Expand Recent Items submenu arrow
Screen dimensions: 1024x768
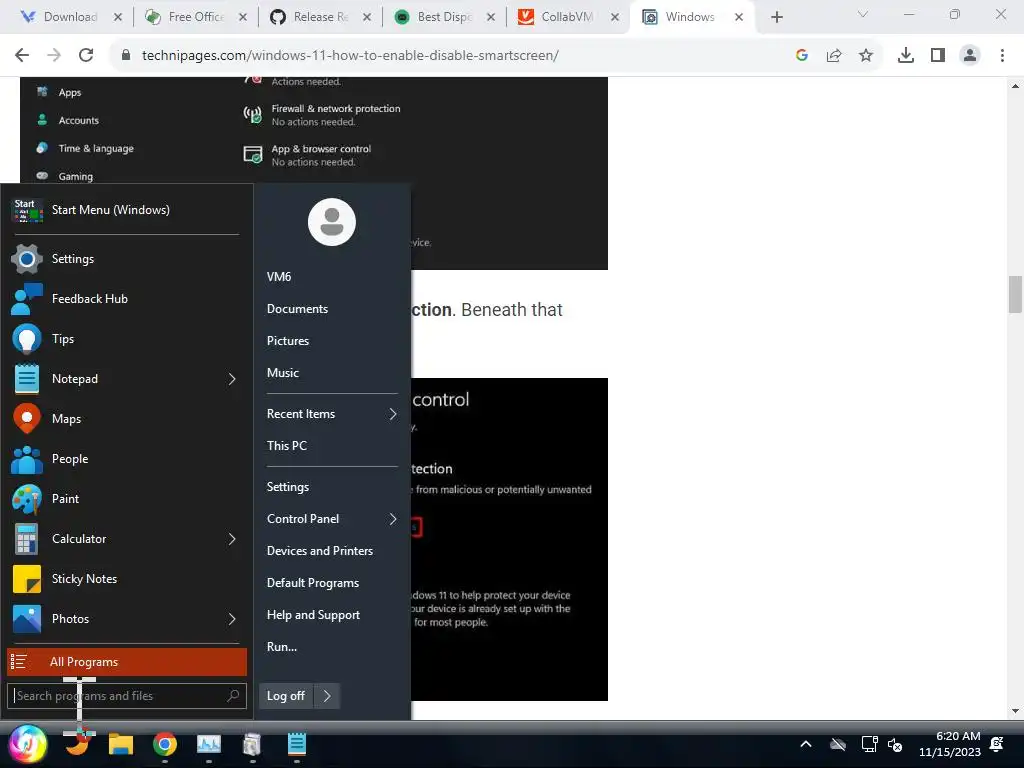(x=393, y=414)
